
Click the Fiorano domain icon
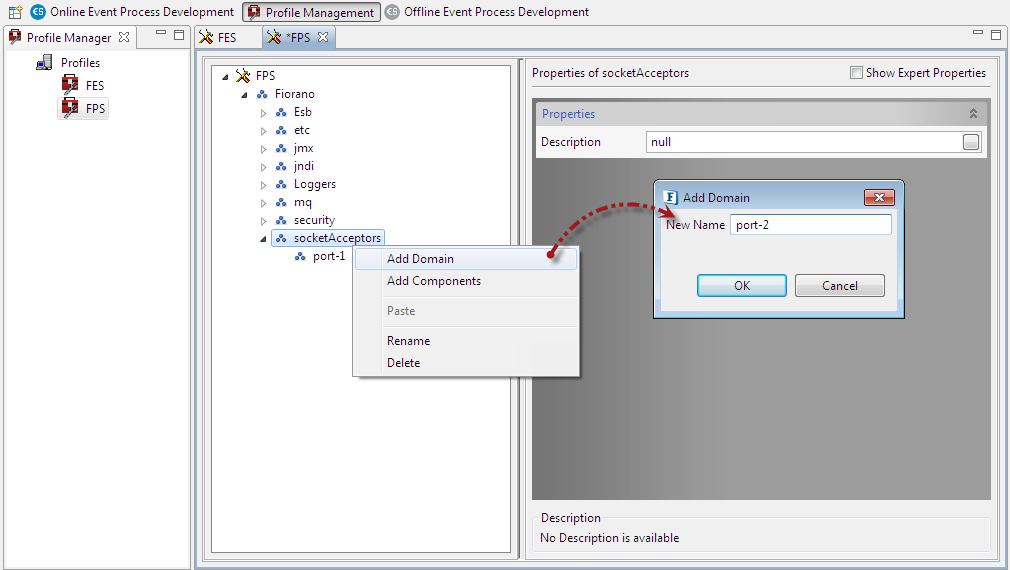tap(262, 94)
